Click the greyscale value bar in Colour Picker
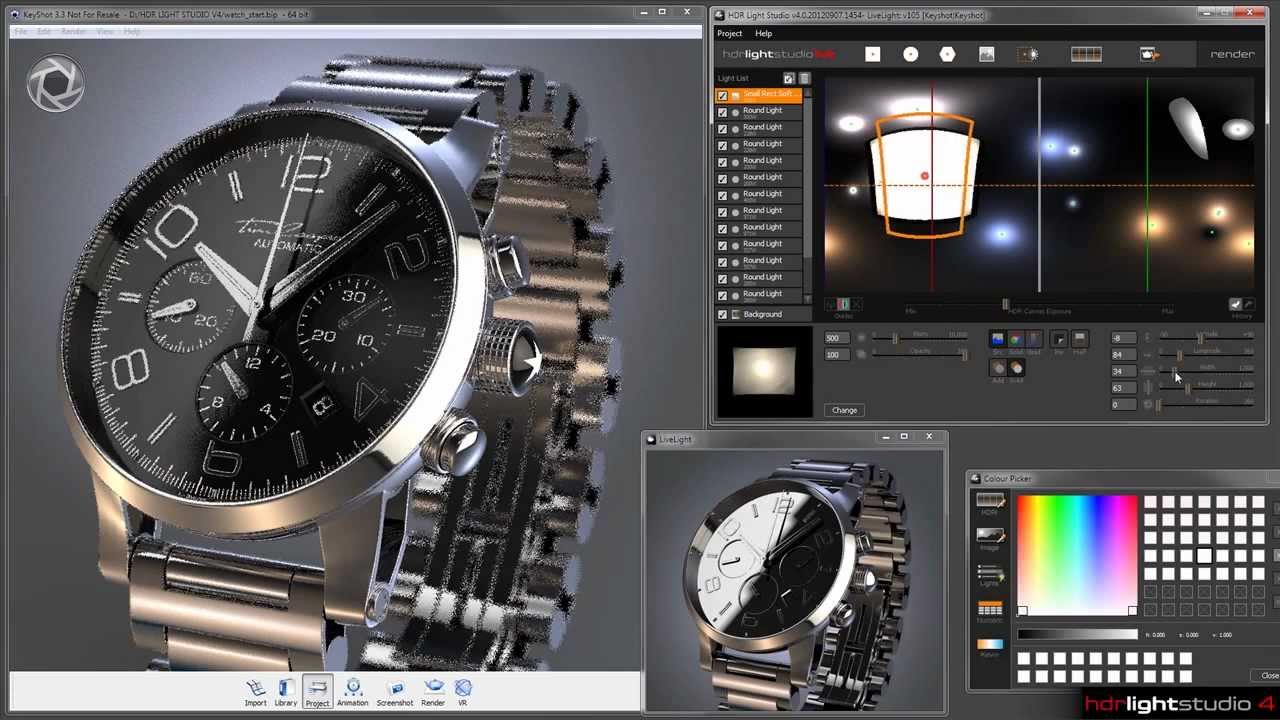This screenshot has height=720, width=1280. (x=1077, y=635)
